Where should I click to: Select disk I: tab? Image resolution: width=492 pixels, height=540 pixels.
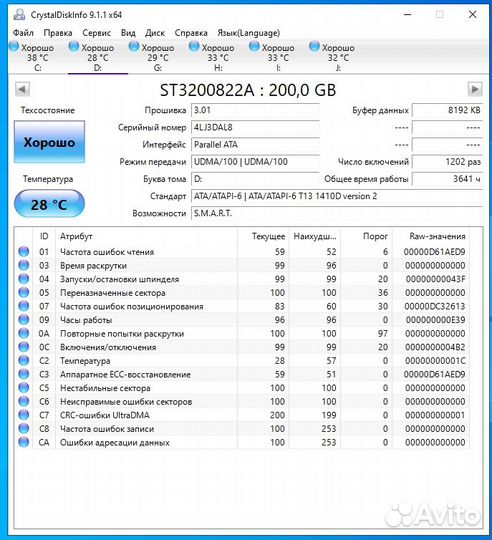[x=278, y=57]
